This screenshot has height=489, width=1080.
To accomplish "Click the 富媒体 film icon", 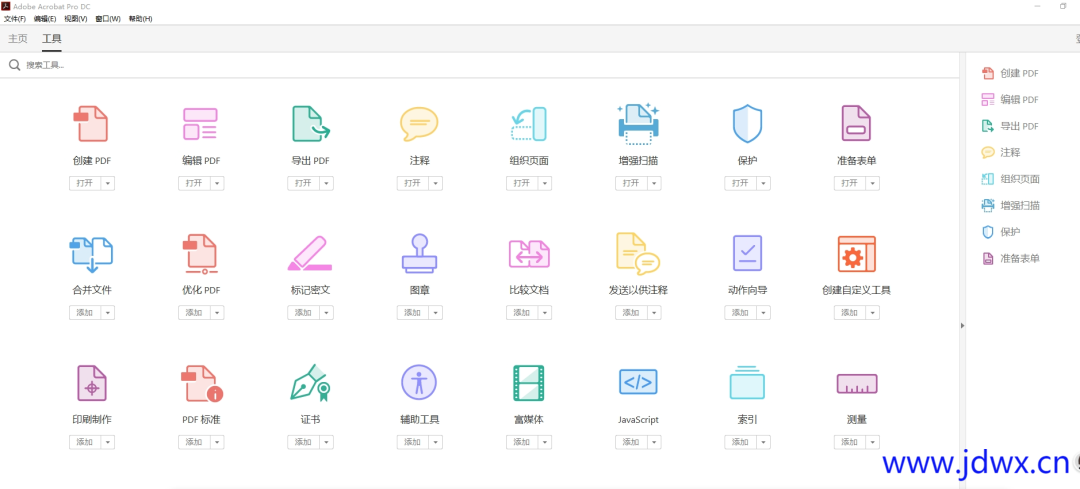I will [x=528, y=383].
